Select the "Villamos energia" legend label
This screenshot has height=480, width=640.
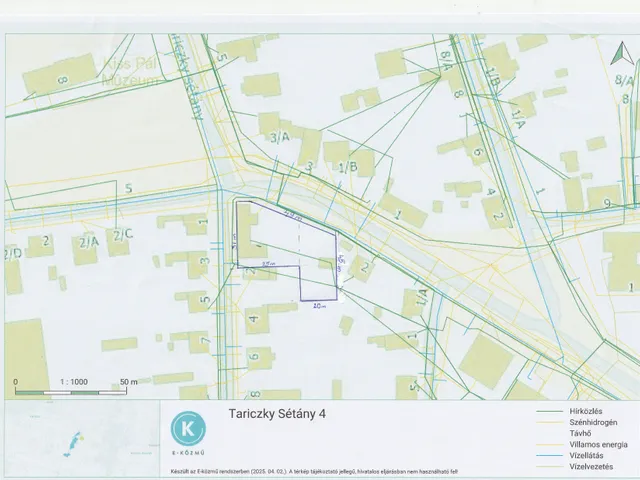tap(598, 444)
